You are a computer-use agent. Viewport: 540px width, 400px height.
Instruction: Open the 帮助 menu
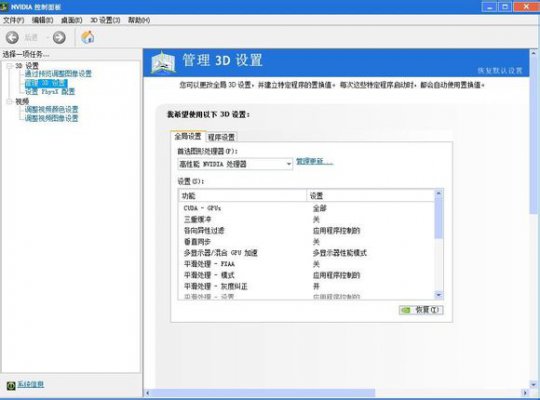tap(139, 20)
